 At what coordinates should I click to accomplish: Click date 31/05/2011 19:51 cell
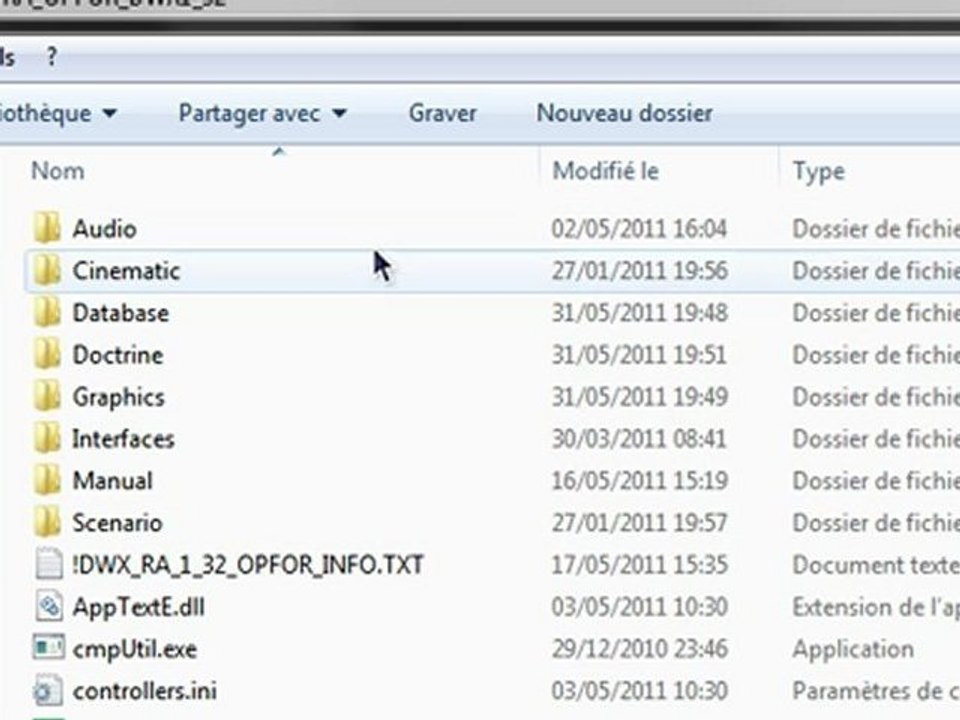639,355
